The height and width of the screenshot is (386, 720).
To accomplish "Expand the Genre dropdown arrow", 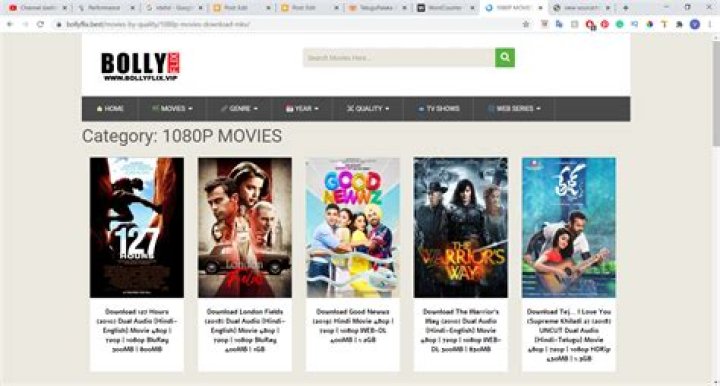I will (x=256, y=109).
